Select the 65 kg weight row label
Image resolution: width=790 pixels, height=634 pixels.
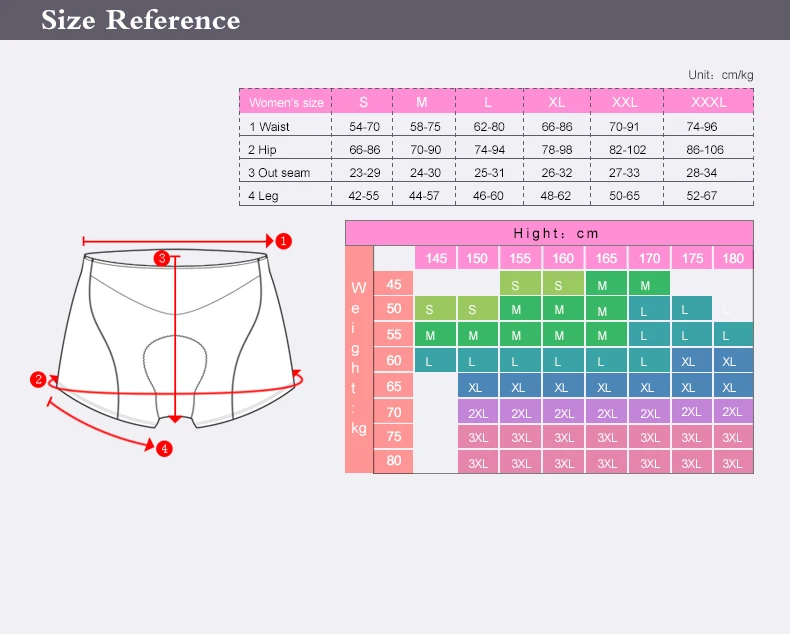(x=393, y=386)
